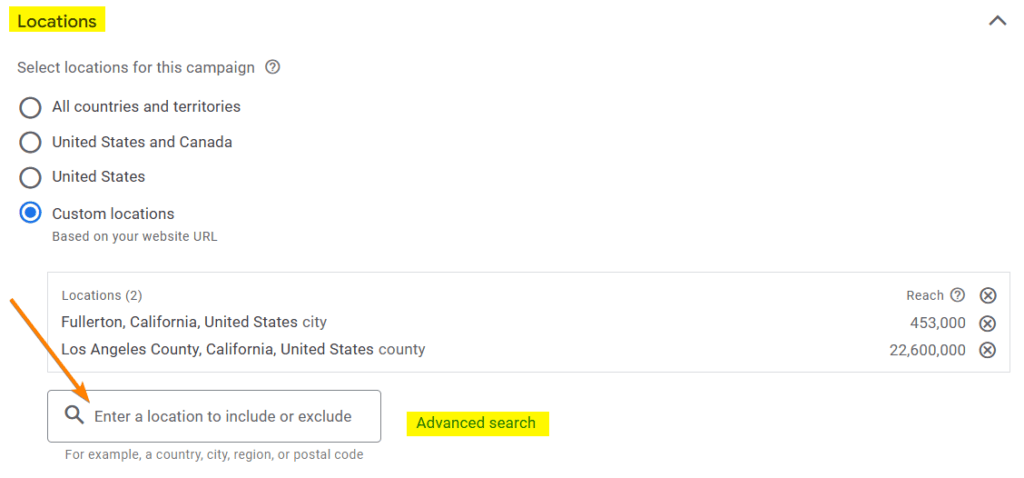The width and height of the screenshot is (1024, 478).
Task: Remove Los Angeles County location
Action: click(x=987, y=350)
